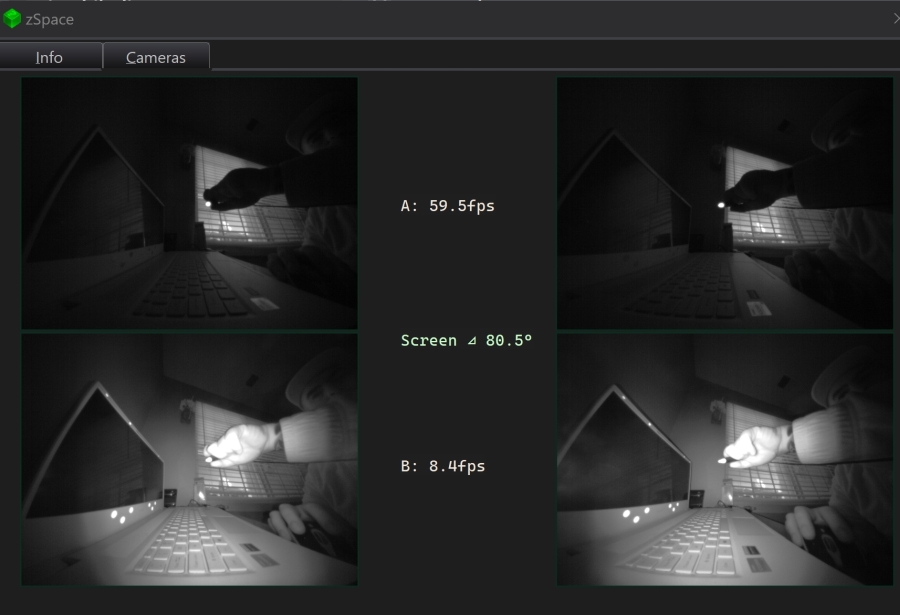Click the empty tab bar background
Screen dimensions: 900x615
500,57
